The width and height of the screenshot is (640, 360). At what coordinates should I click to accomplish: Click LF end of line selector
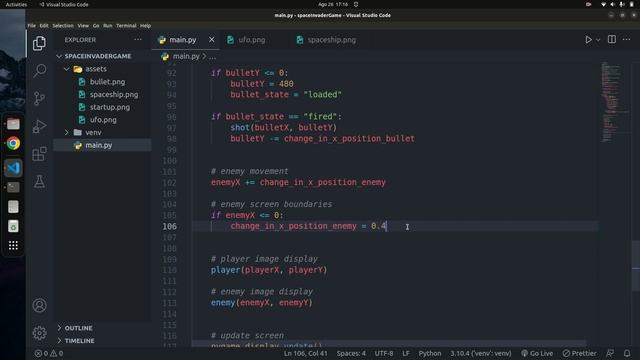406,353
